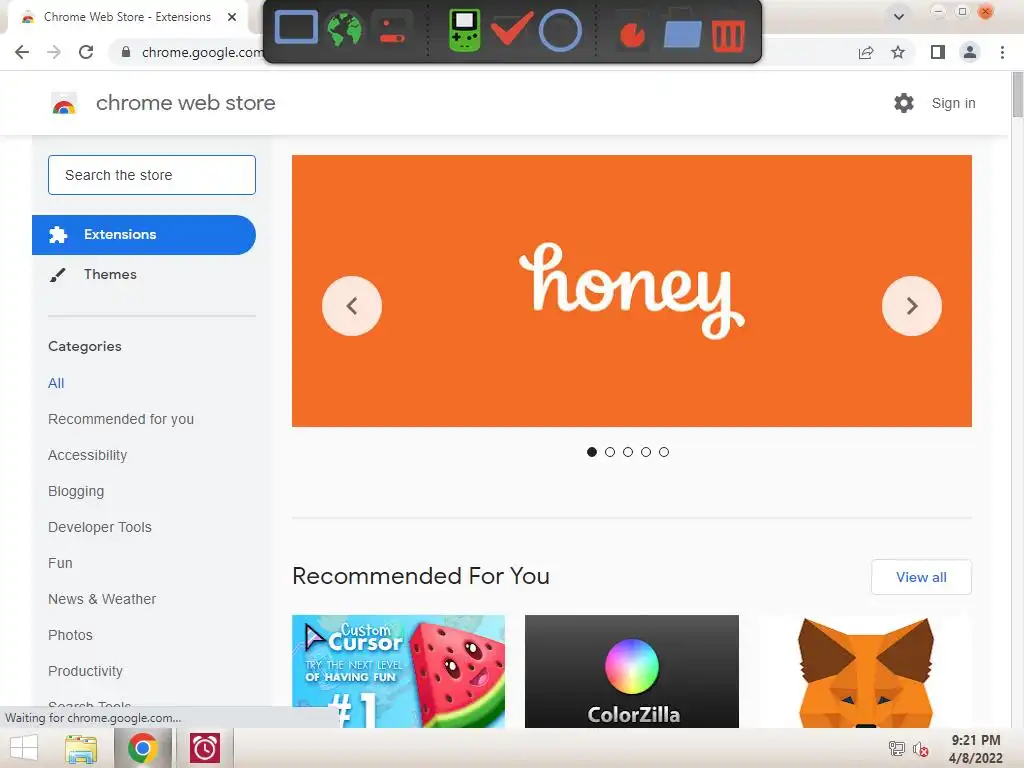Show previous carousel slide
1024x768 pixels.
click(x=352, y=306)
